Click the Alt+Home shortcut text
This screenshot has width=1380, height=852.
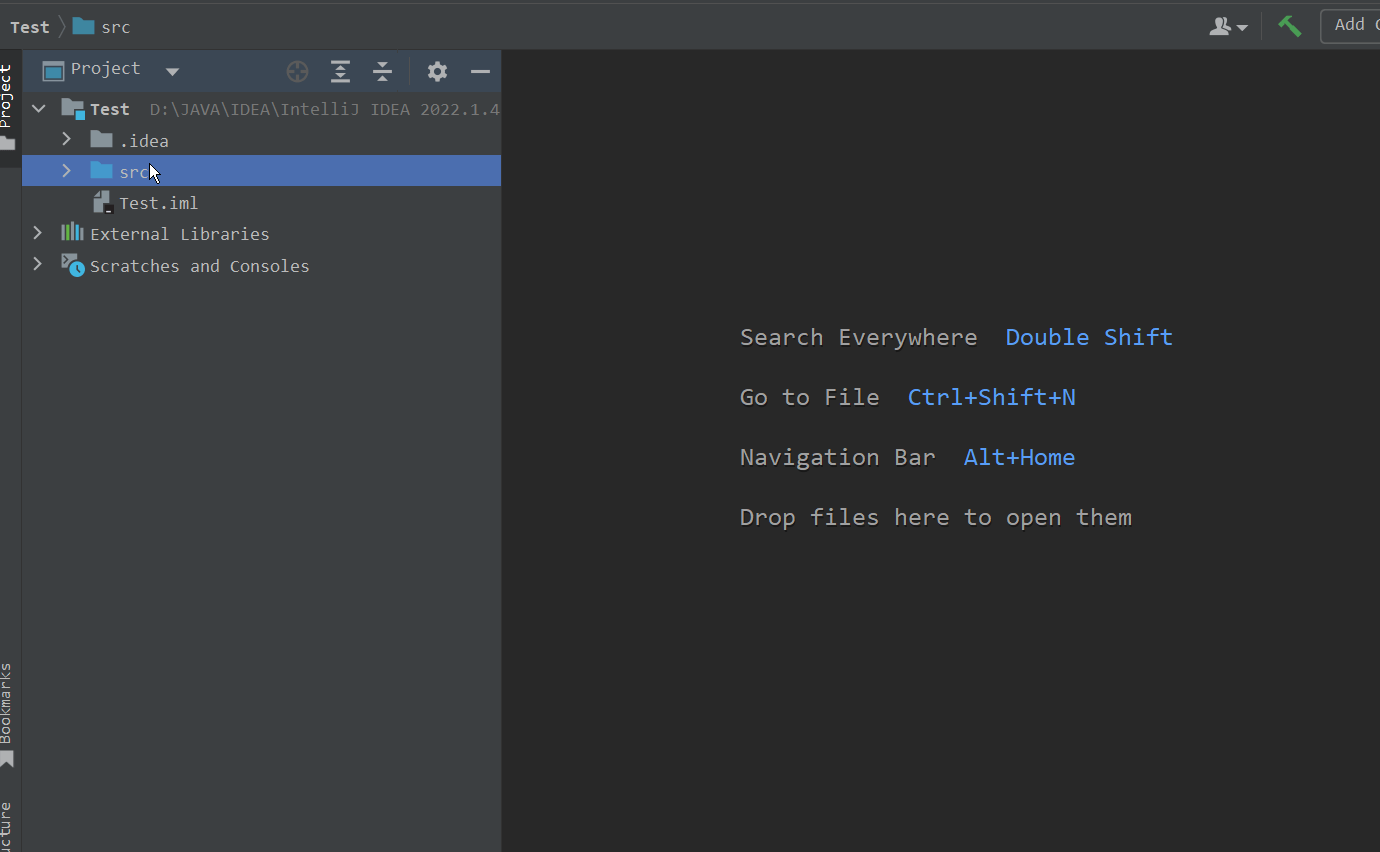(1019, 457)
